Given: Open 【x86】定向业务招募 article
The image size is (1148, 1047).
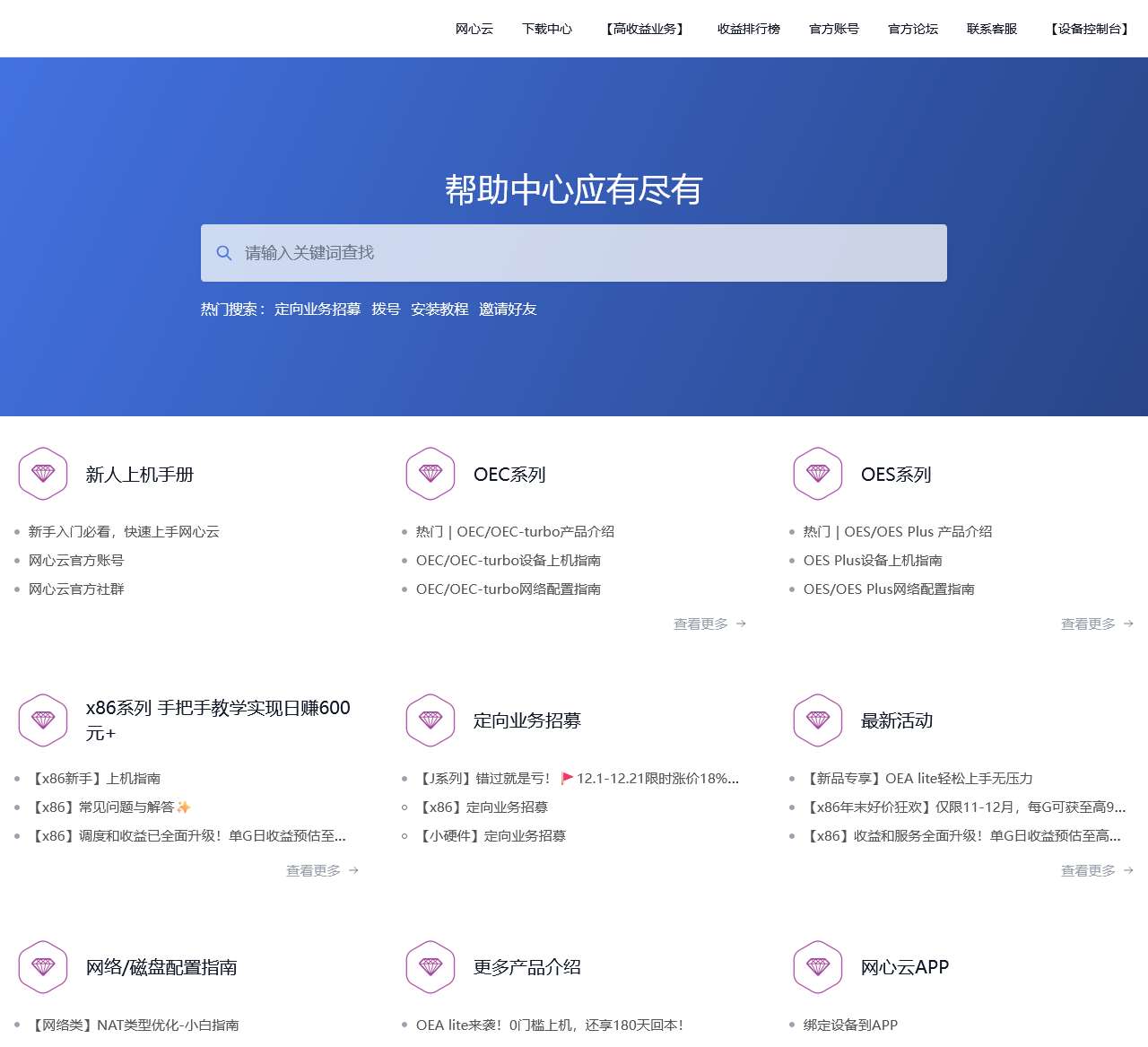Looking at the screenshot, I should click(482, 807).
